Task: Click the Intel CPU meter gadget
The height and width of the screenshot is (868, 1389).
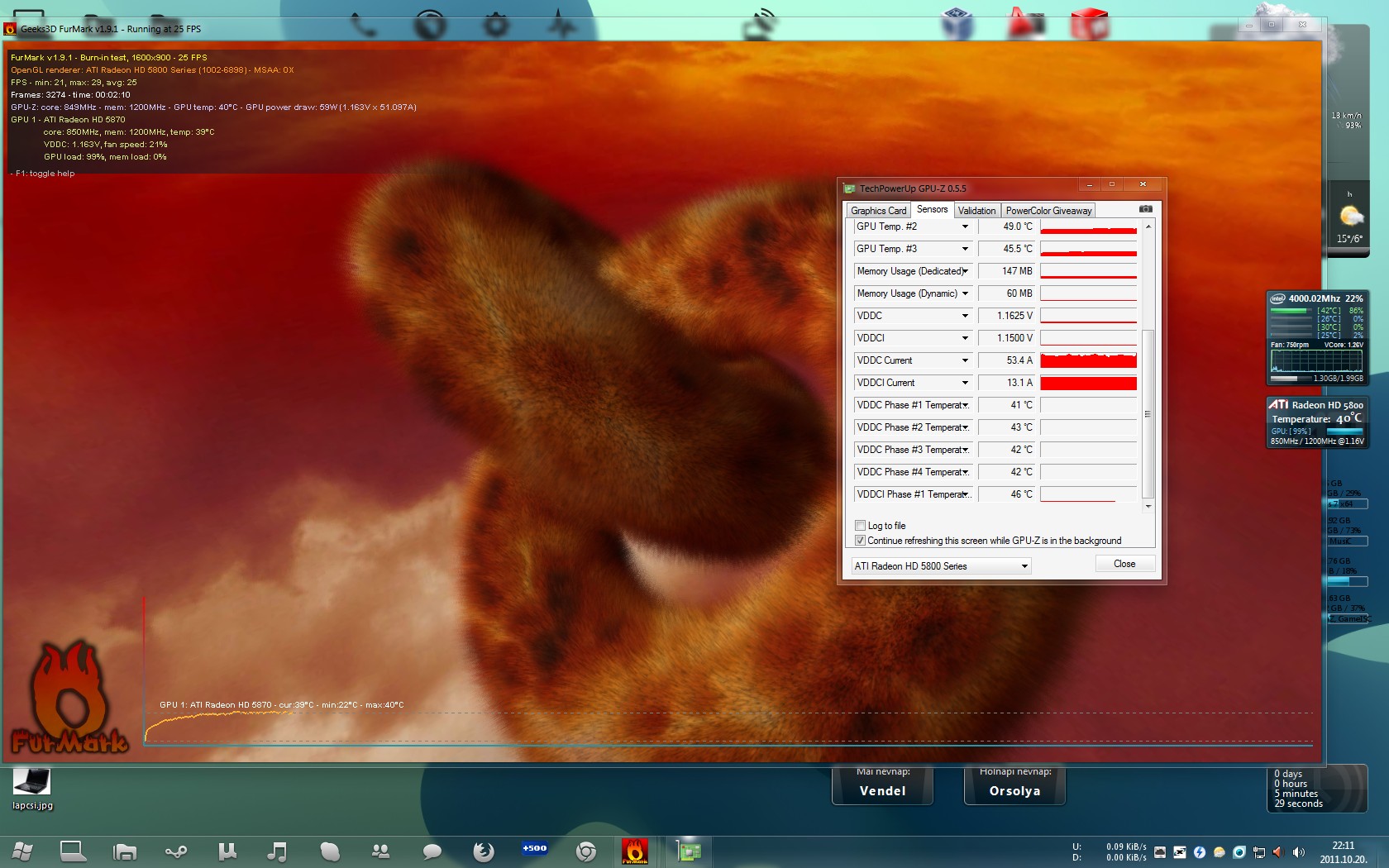Action: 1317,337
